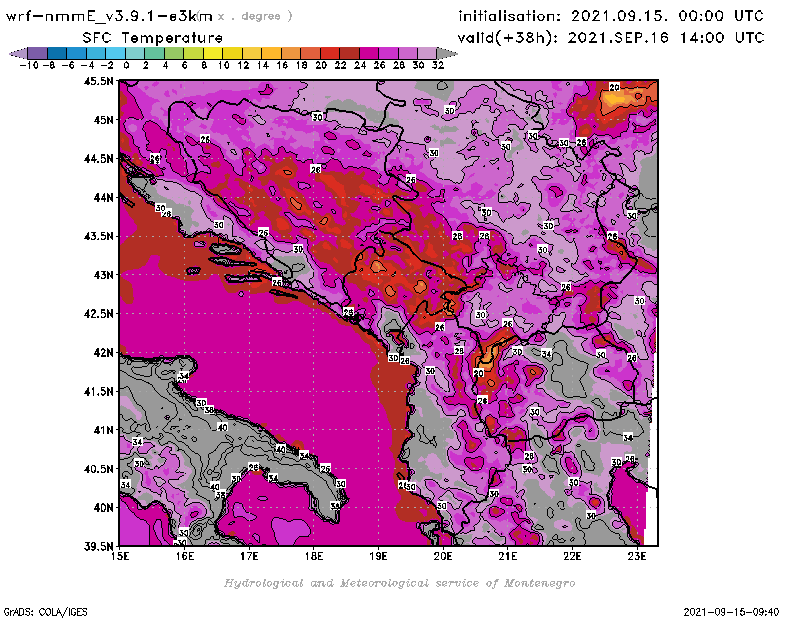Click 'Hydrological and Meteorological service of Montenegro' caption

(x=399, y=583)
